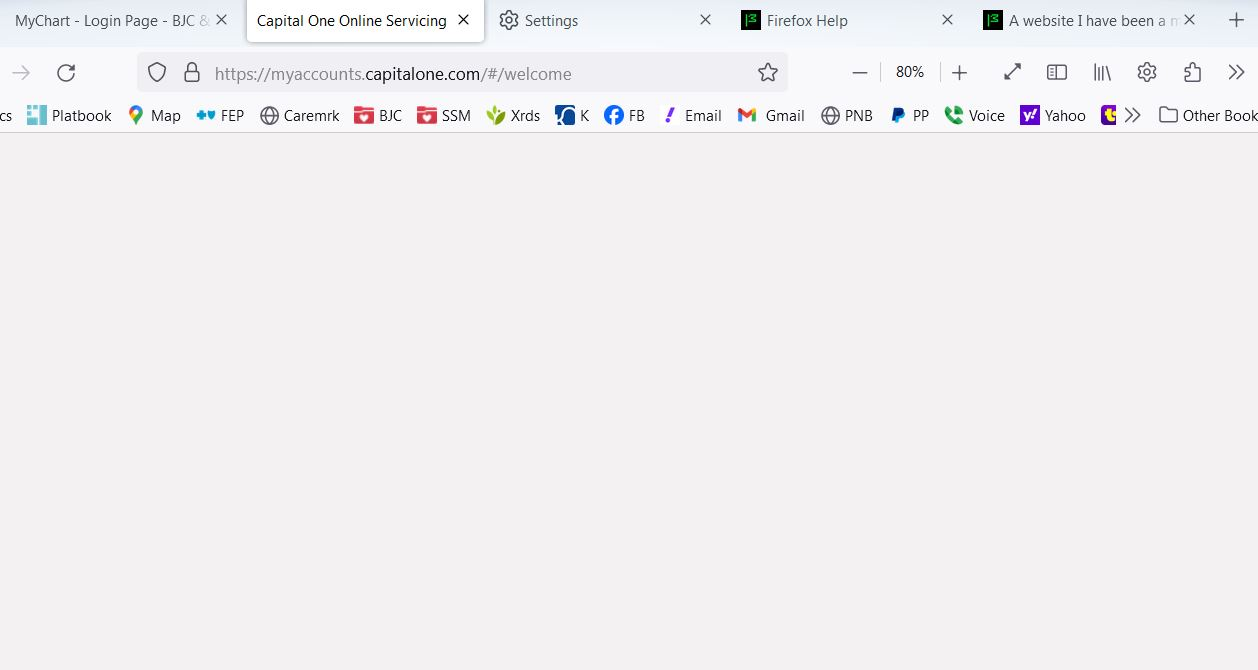Zoom out with the minus button

[860, 72]
